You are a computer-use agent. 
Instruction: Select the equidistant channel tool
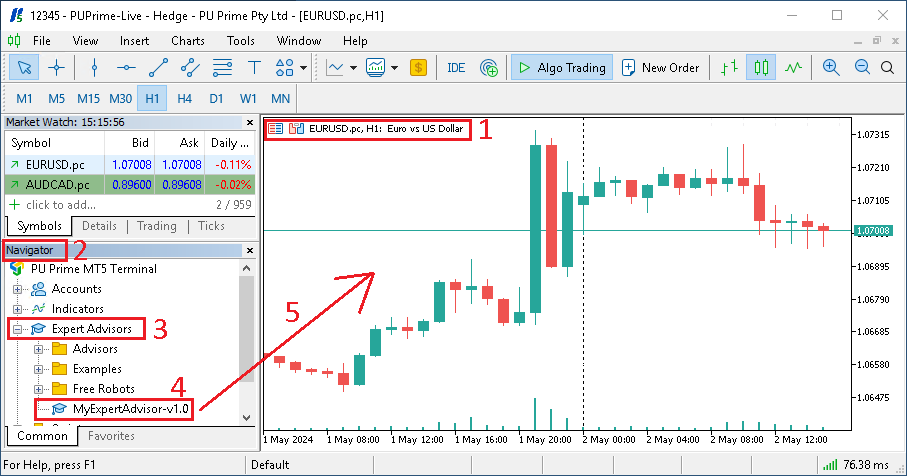tap(190, 68)
